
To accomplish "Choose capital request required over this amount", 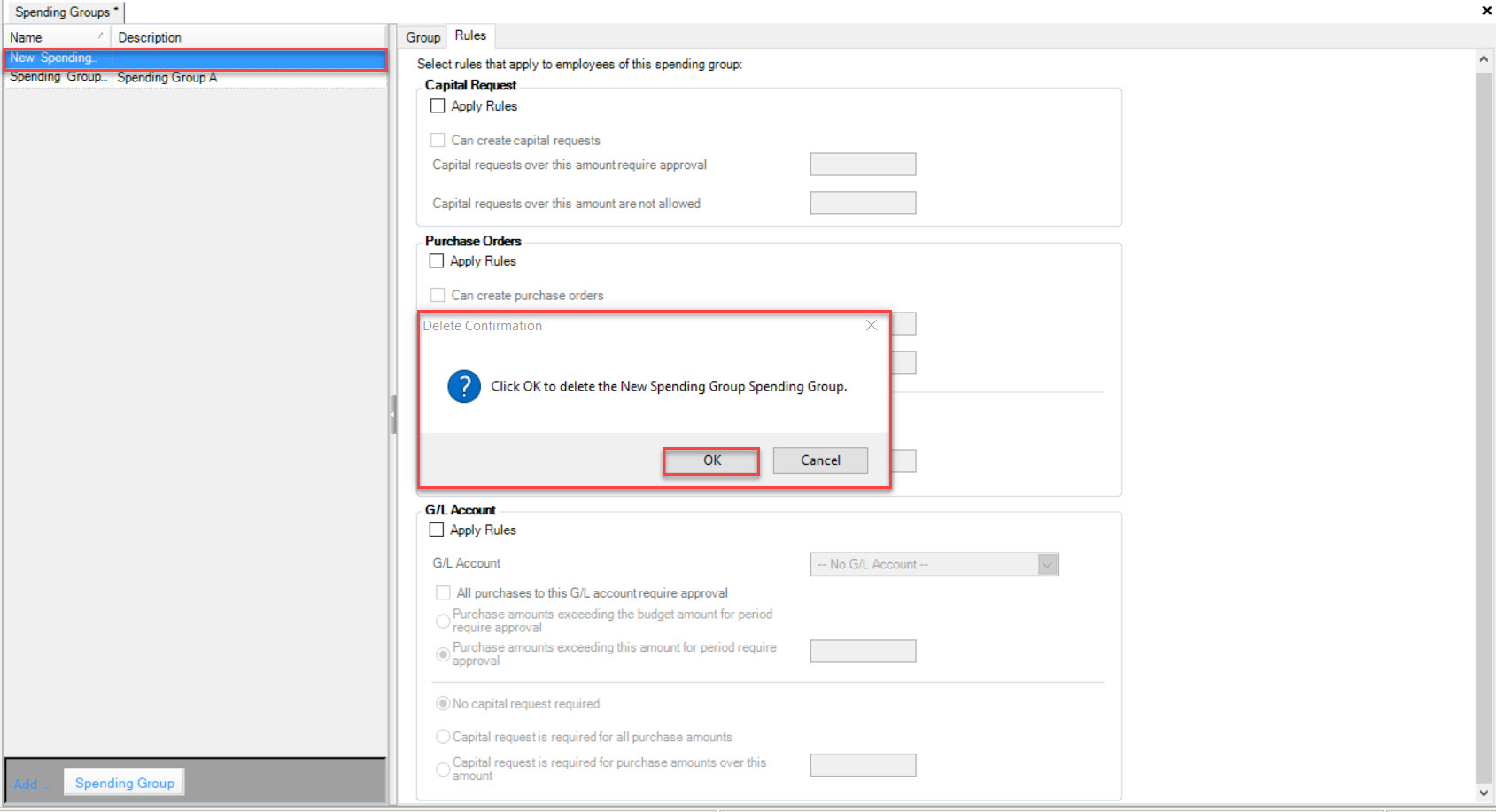I will [x=443, y=769].
